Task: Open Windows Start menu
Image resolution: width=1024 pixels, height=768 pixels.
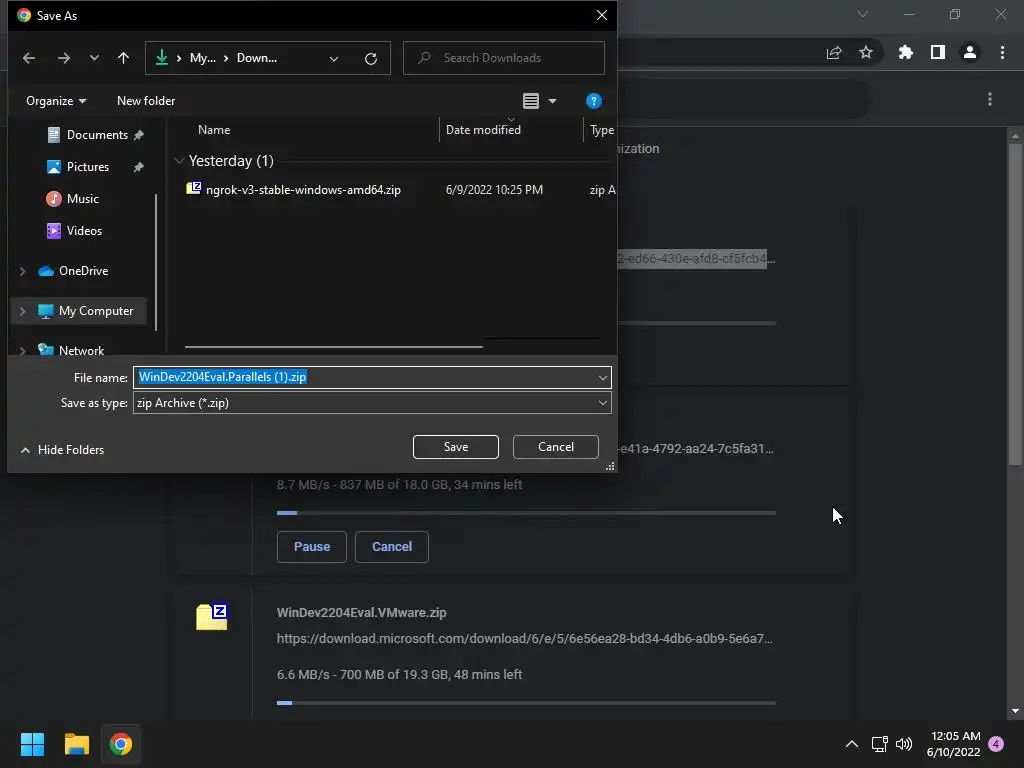Action: tap(32, 744)
